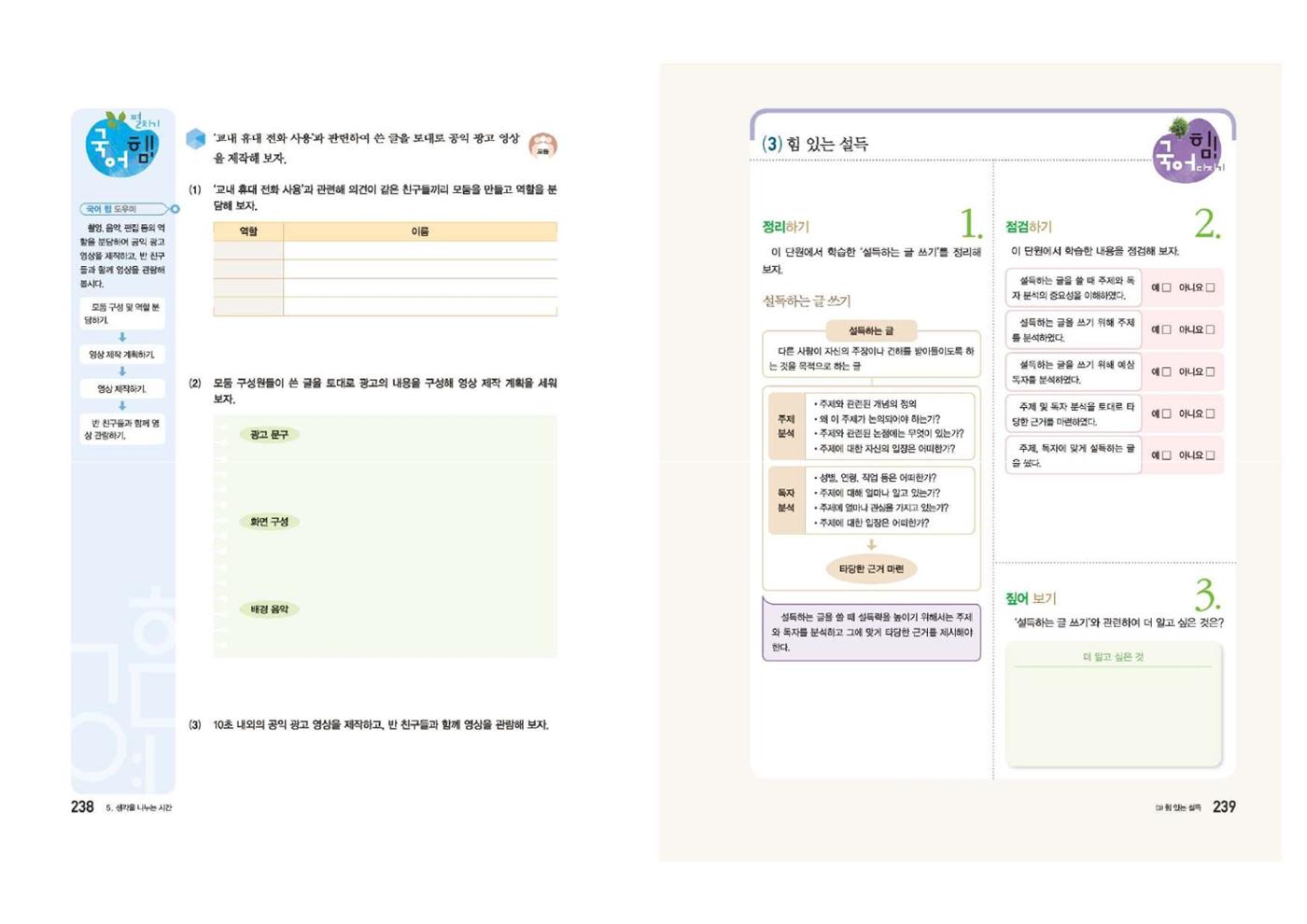The image size is (1307, 924).
Task: Click page number 239
Action: (x=1224, y=806)
